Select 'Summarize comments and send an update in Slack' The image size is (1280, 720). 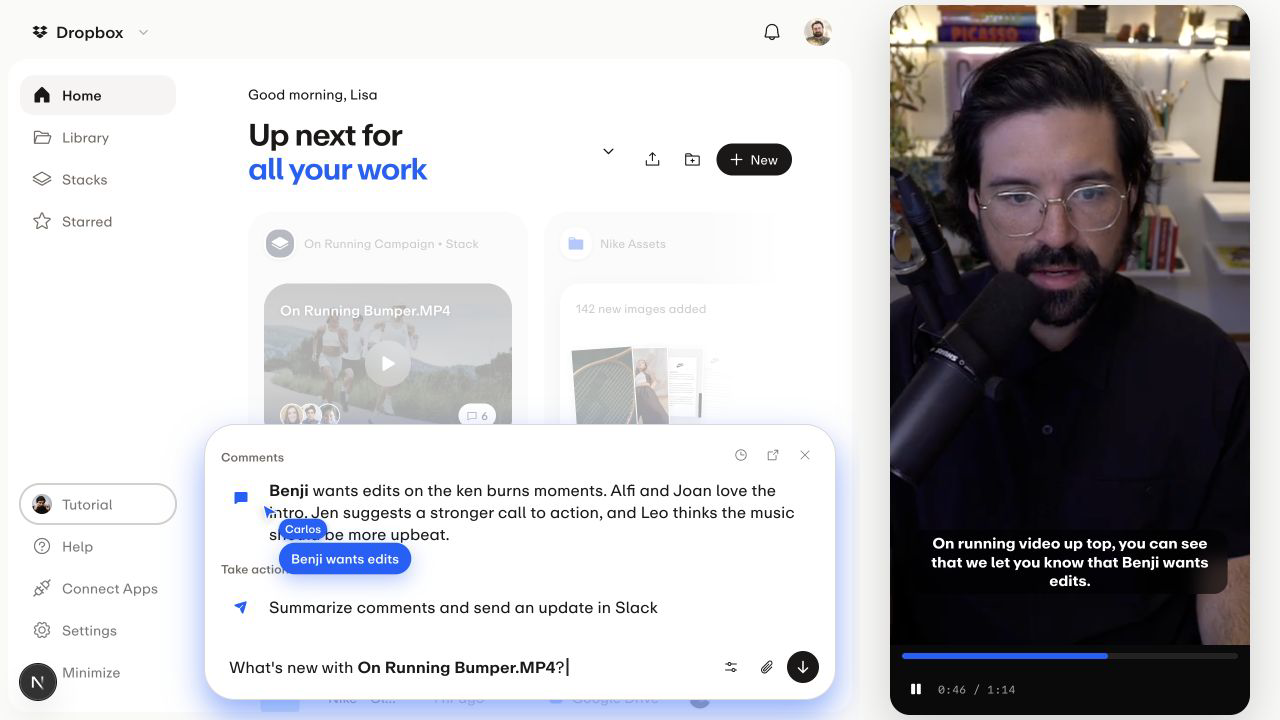[x=463, y=607]
